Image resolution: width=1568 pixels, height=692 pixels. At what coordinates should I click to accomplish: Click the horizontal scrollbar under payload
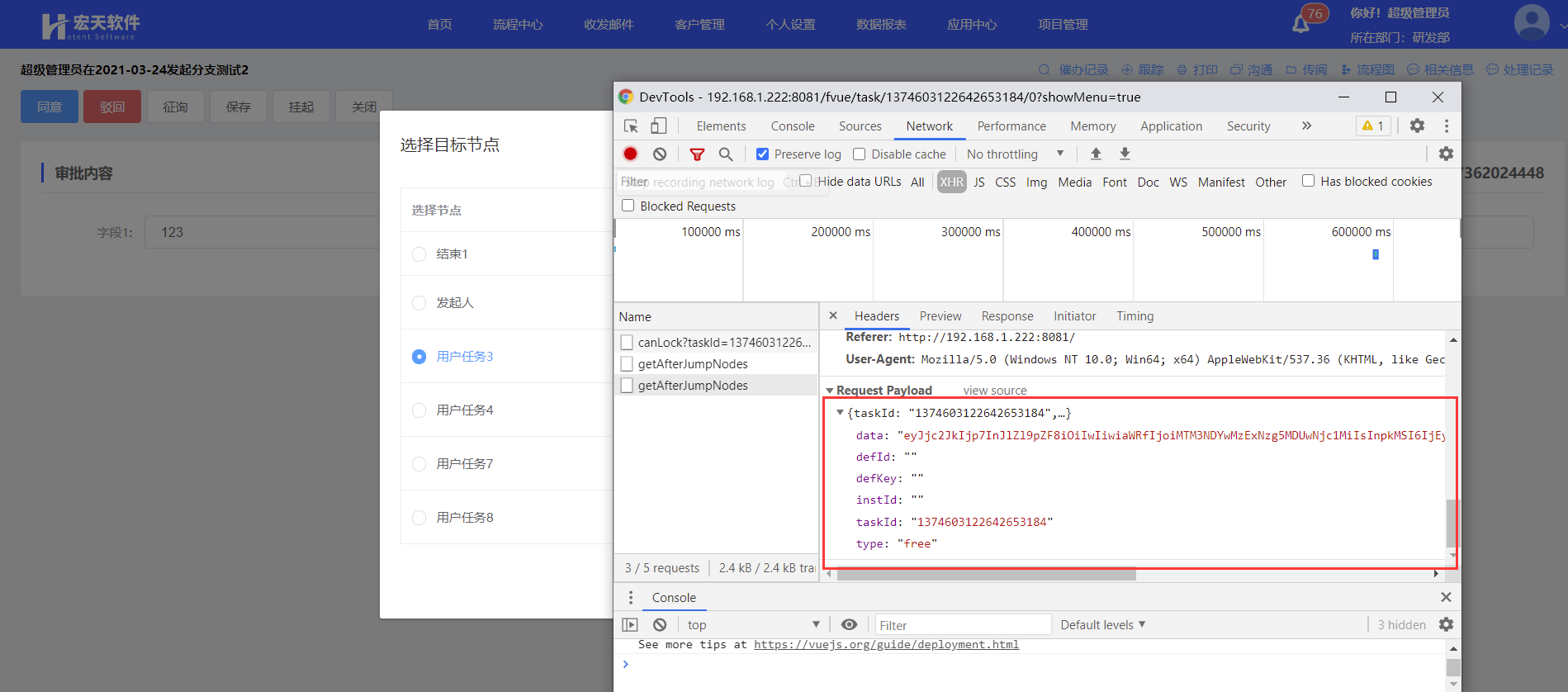[x=986, y=574]
